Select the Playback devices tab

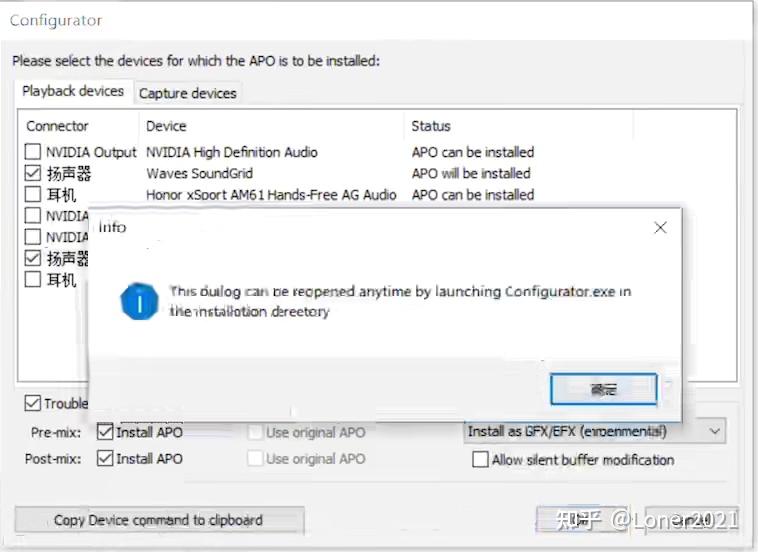(x=73, y=91)
